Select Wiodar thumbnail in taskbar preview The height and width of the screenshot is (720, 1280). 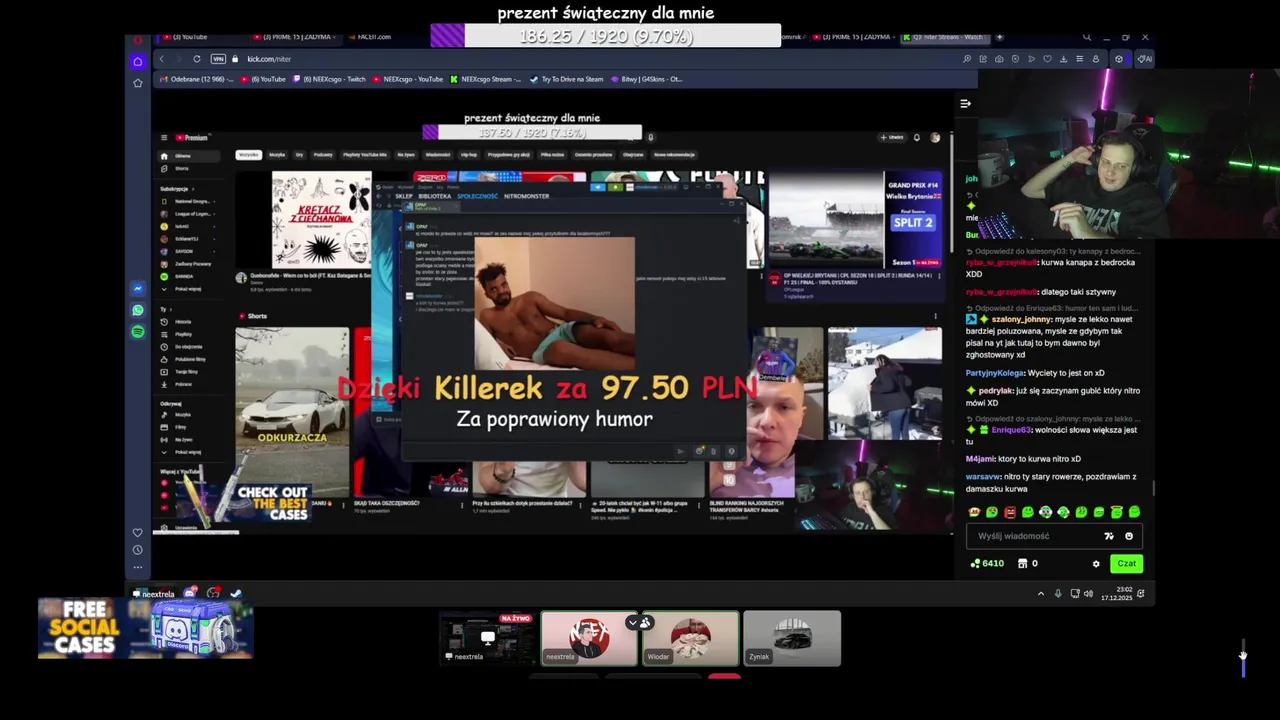(691, 638)
